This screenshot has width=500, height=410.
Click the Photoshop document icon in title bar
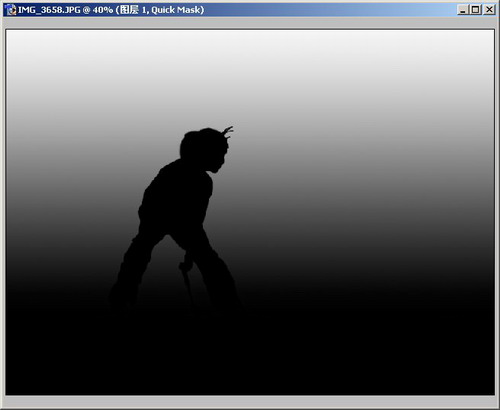pyautogui.click(x=11, y=10)
